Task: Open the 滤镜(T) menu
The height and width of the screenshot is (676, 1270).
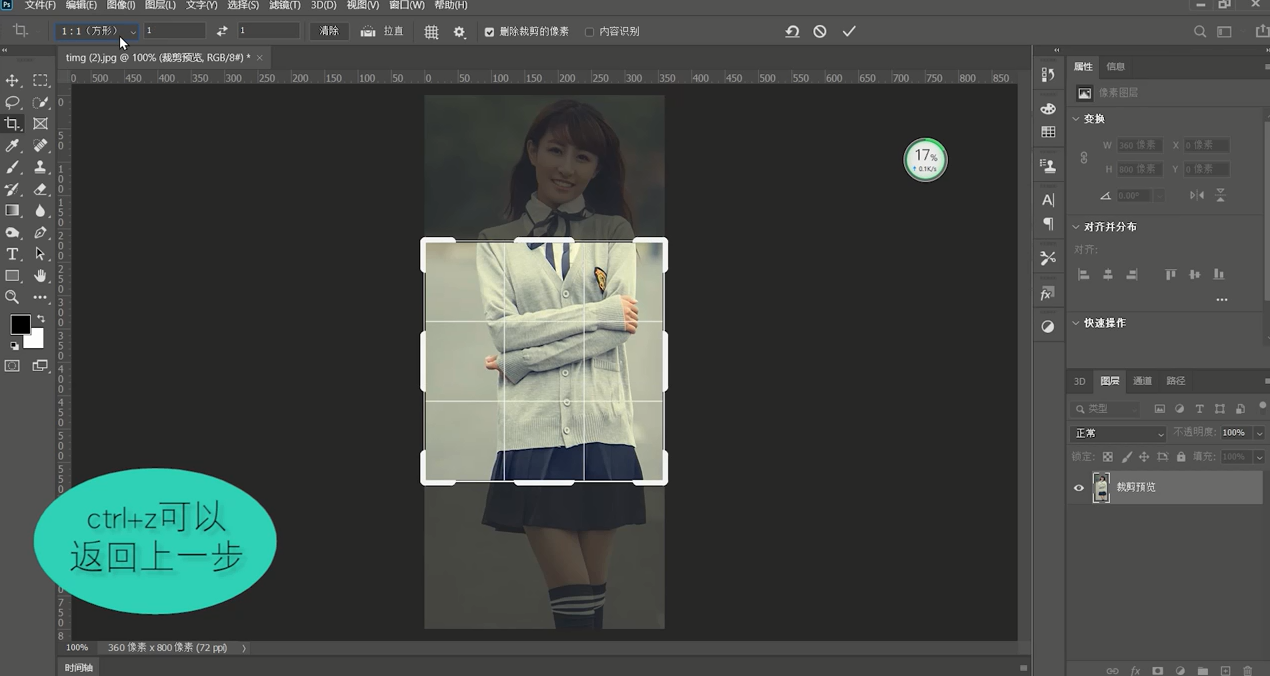Action: tap(284, 6)
